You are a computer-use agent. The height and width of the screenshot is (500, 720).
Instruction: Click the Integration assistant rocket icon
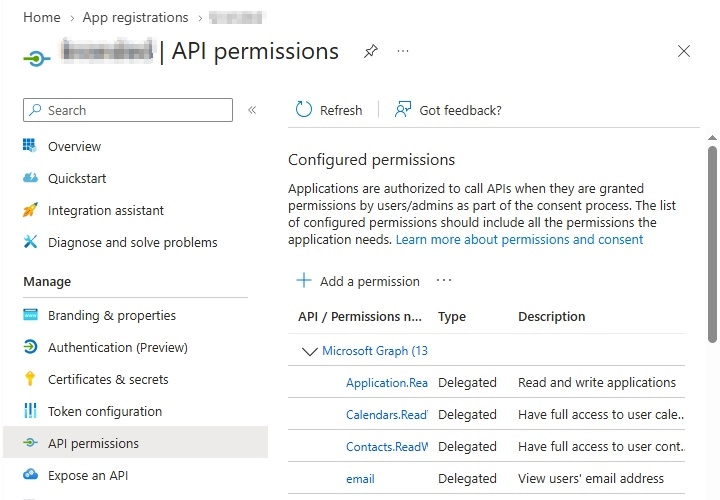[x=30, y=210]
